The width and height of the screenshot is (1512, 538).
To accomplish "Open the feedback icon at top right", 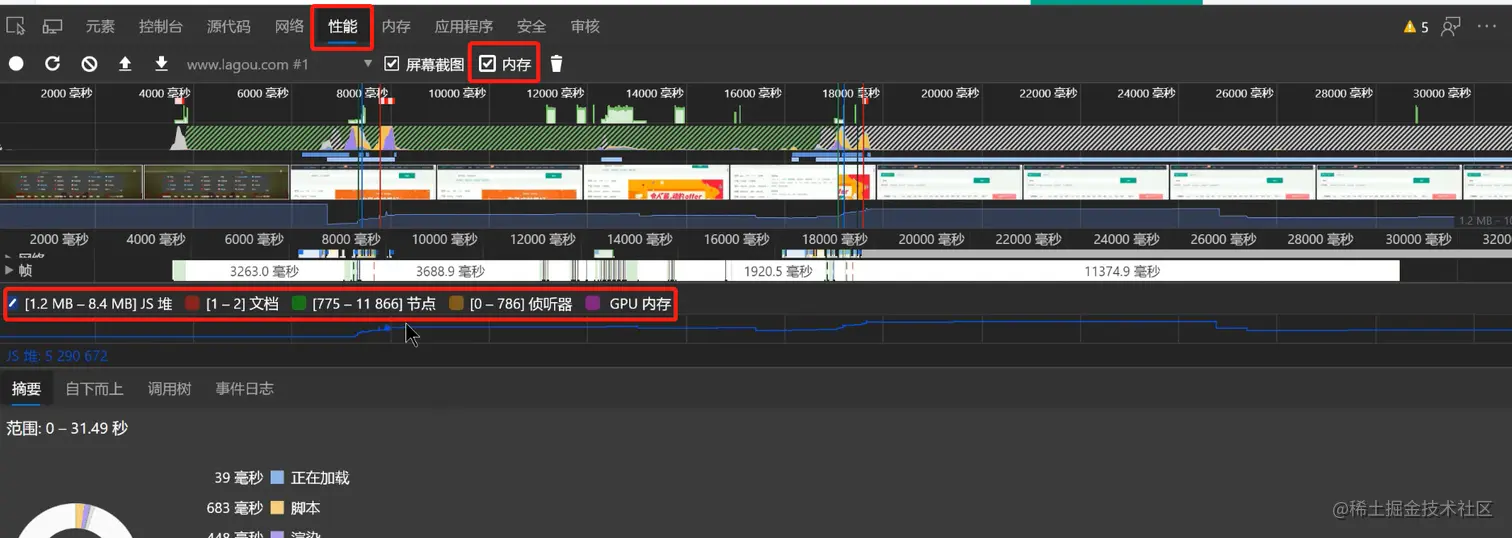I will pyautogui.click(x=1451, y=27).
